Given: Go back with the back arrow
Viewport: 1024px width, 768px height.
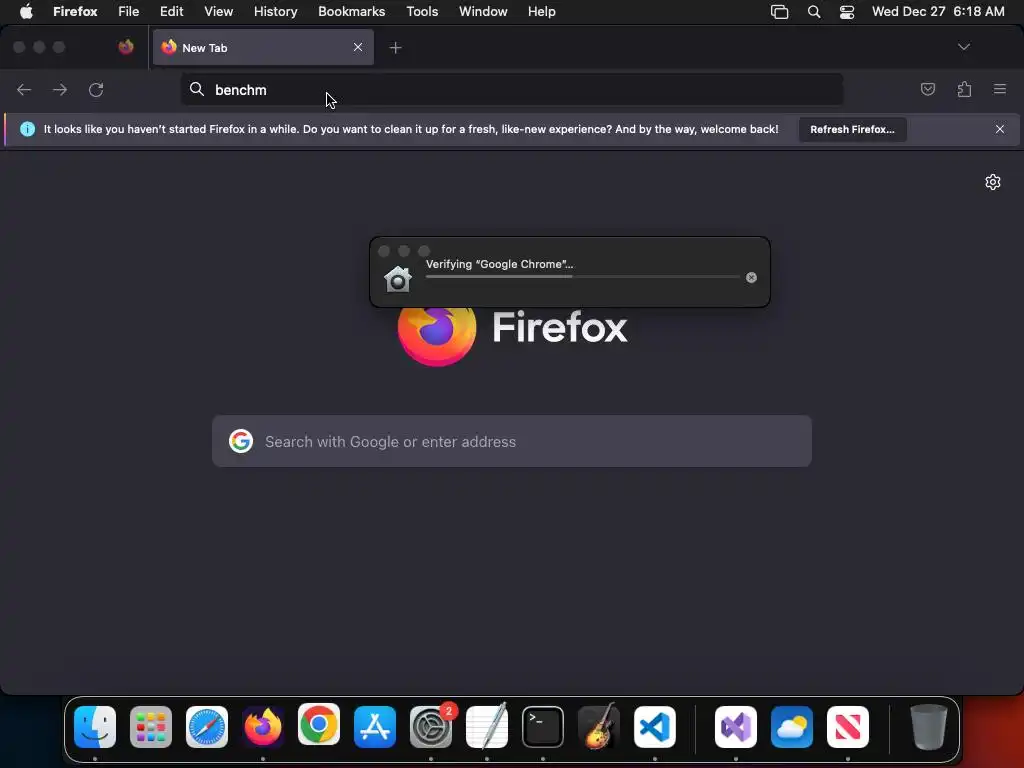Looking at the screenshot, I should coord(24,89).
